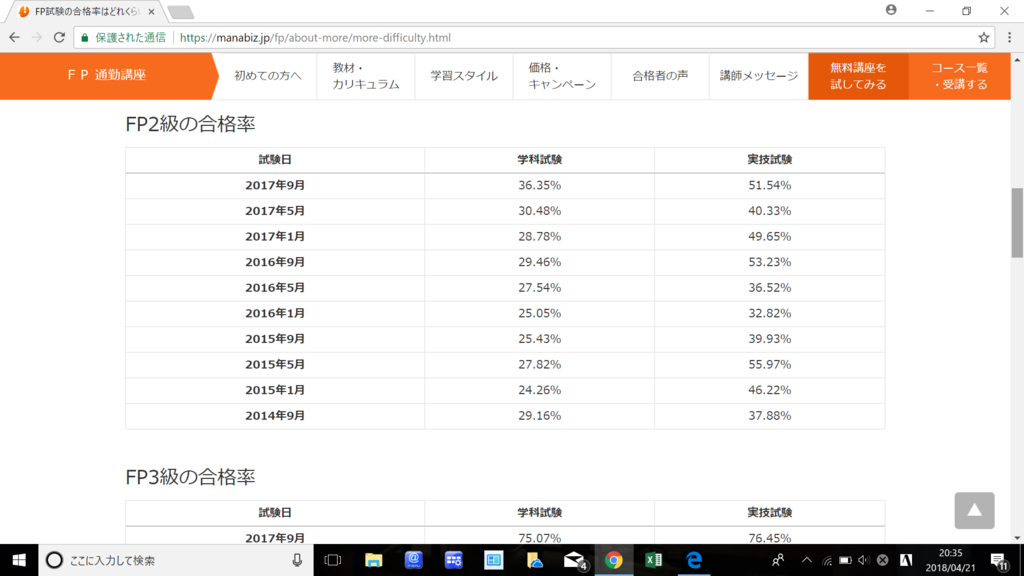
Task: Open the Chrome three-dot menu
Action: click(1010, 38)
